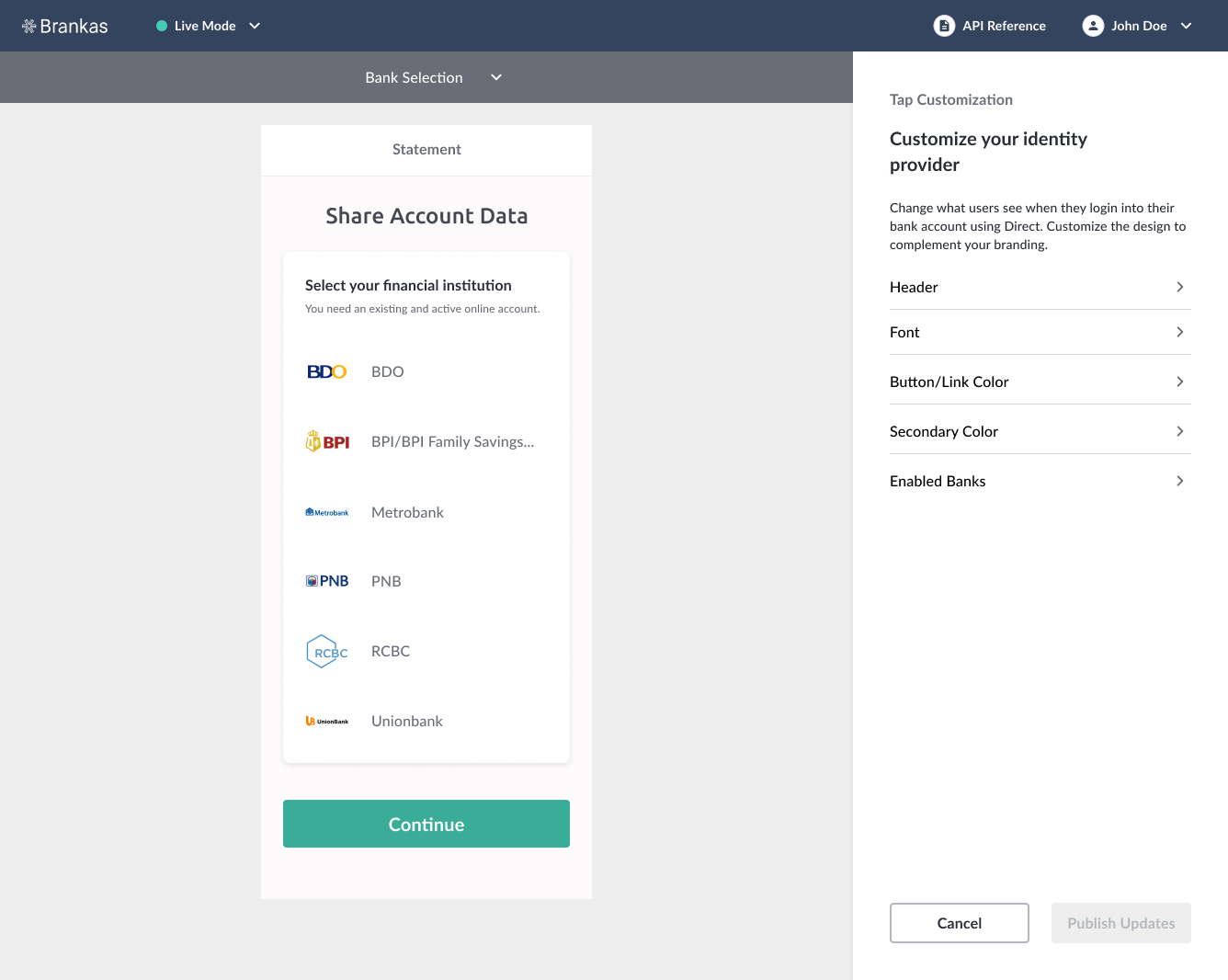1228x980 pixels.
Task: Select the RCBC option label
Action: 391,651
